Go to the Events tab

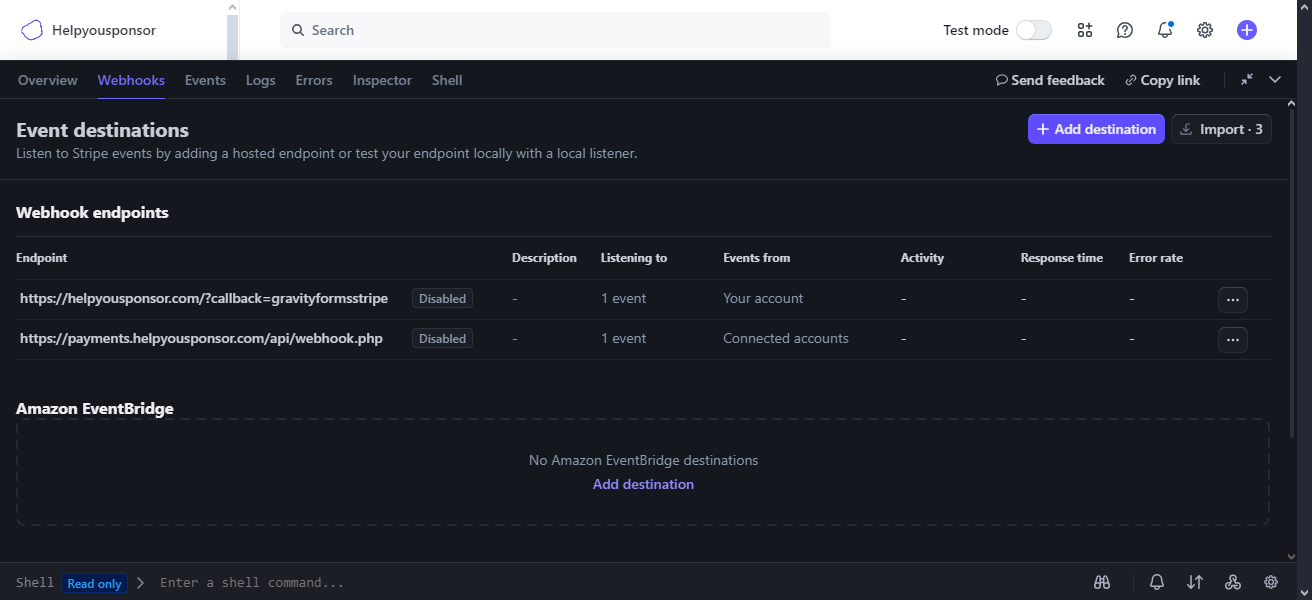[205, 80]
